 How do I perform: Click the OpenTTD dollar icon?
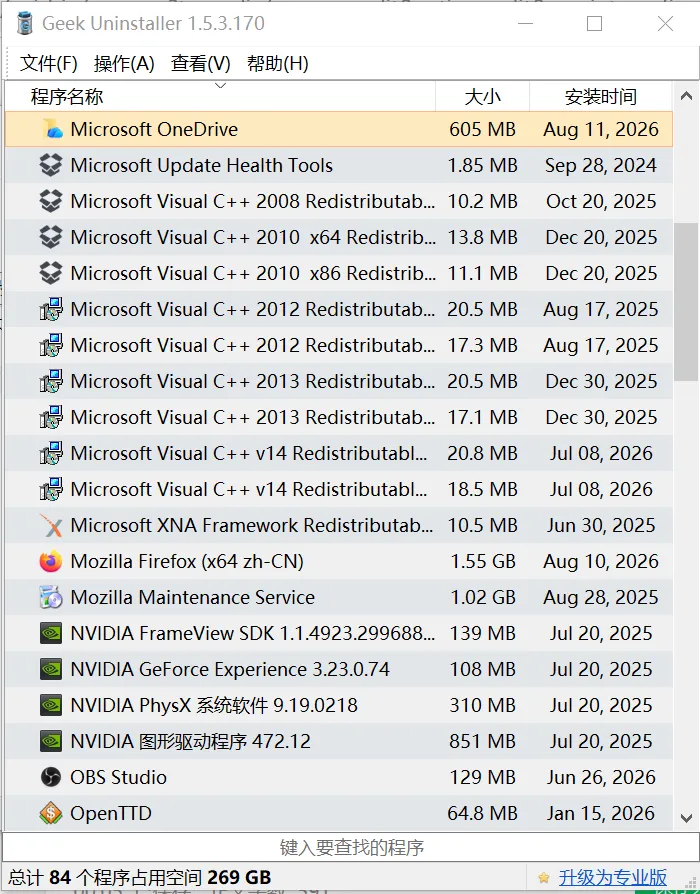[51, 813]
